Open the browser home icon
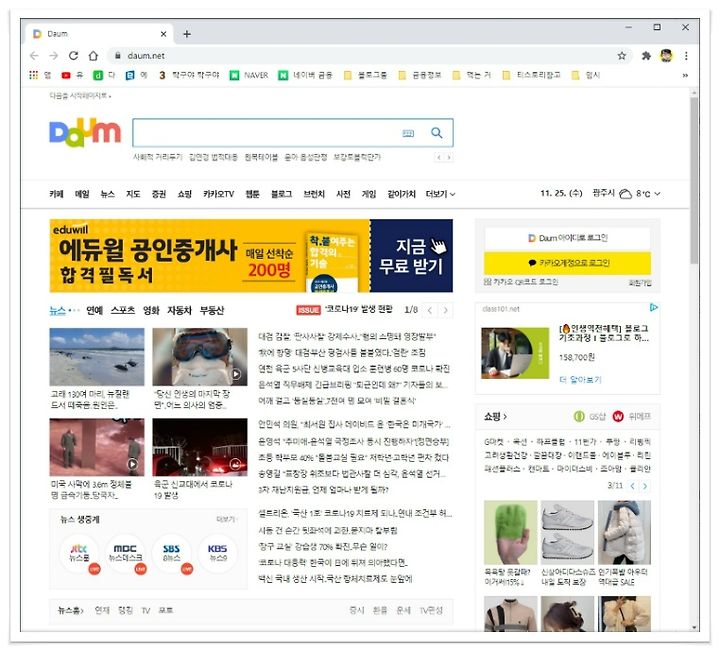 [x=94, y=56]
